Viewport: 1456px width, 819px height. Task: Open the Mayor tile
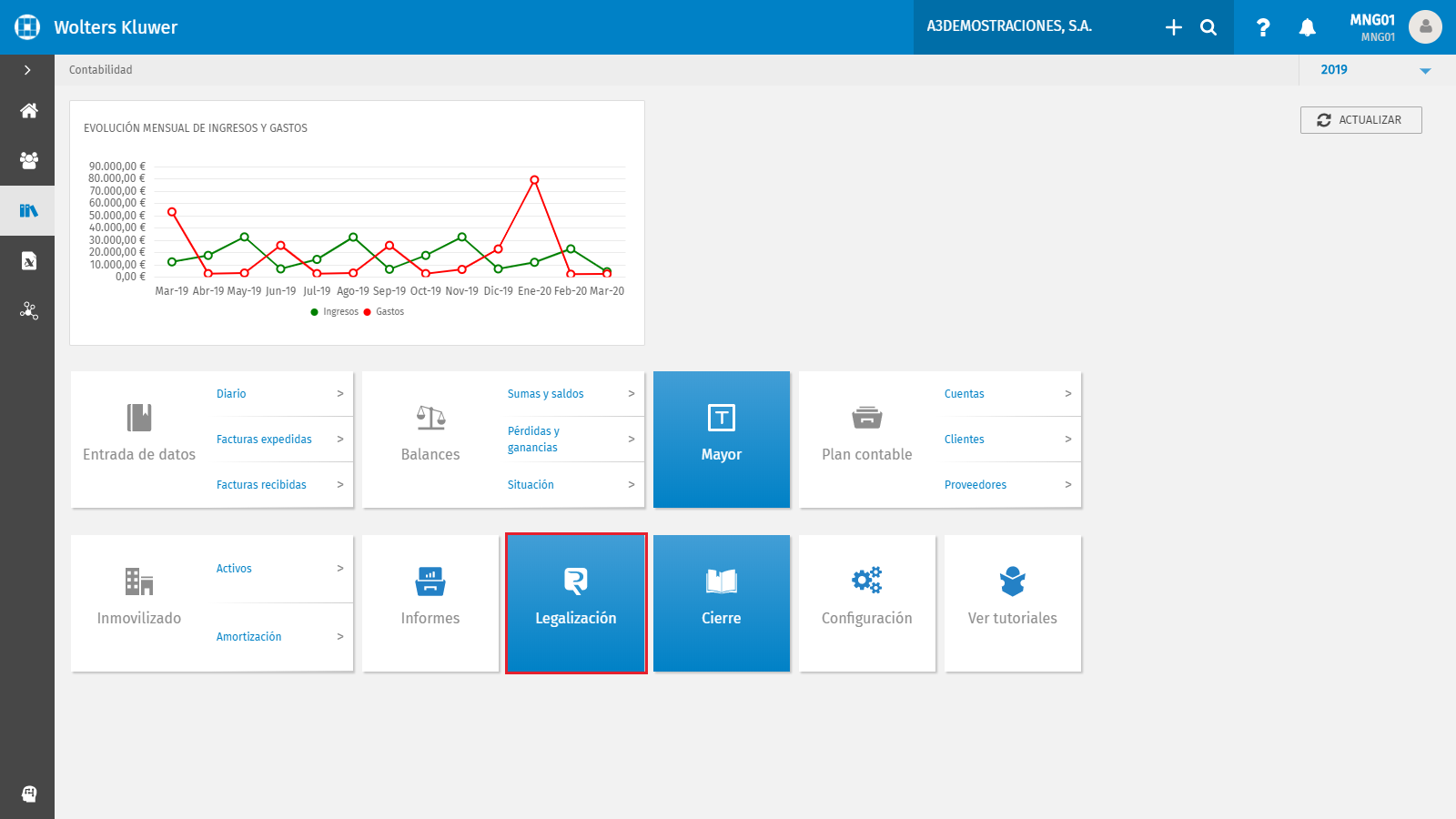(722, 440)
